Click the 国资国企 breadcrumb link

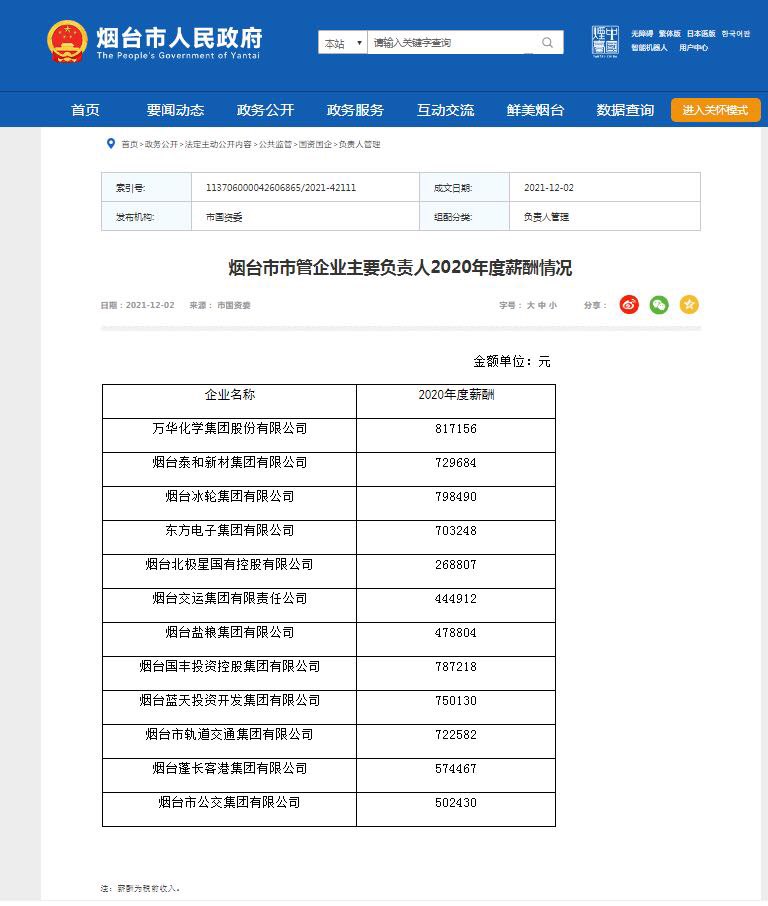[315, 144]
